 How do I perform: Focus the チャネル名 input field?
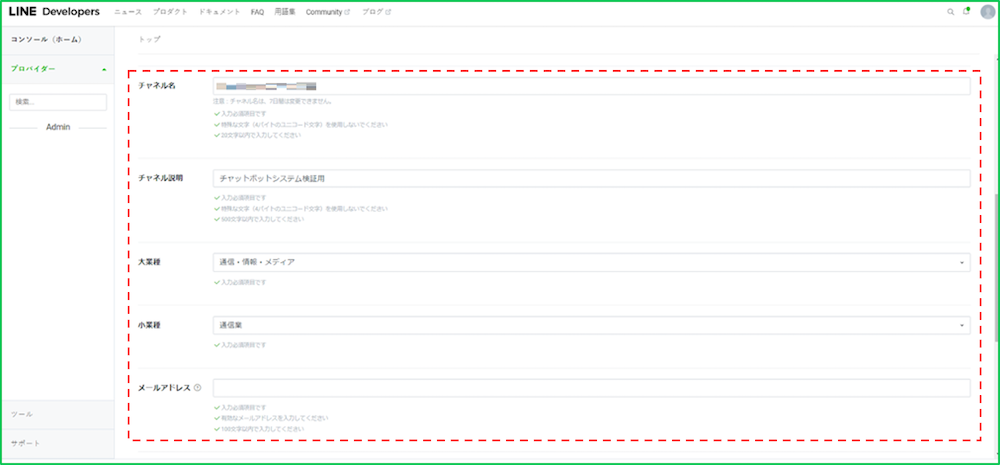(x=591, y=86)
